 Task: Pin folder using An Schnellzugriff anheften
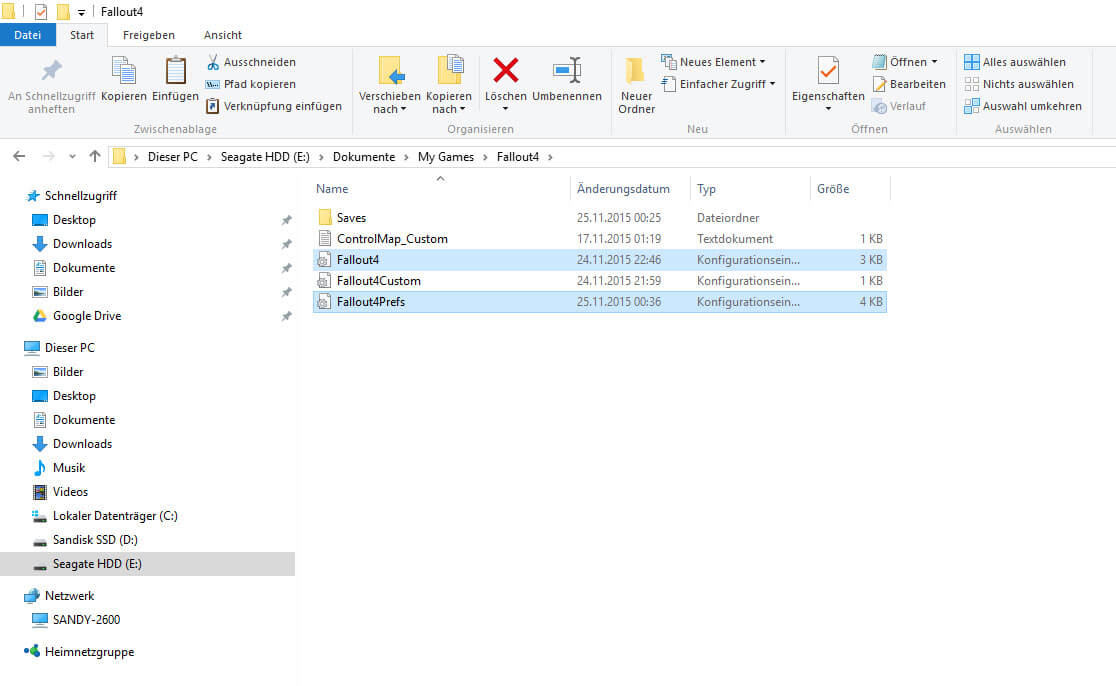(x=51, y=85)
